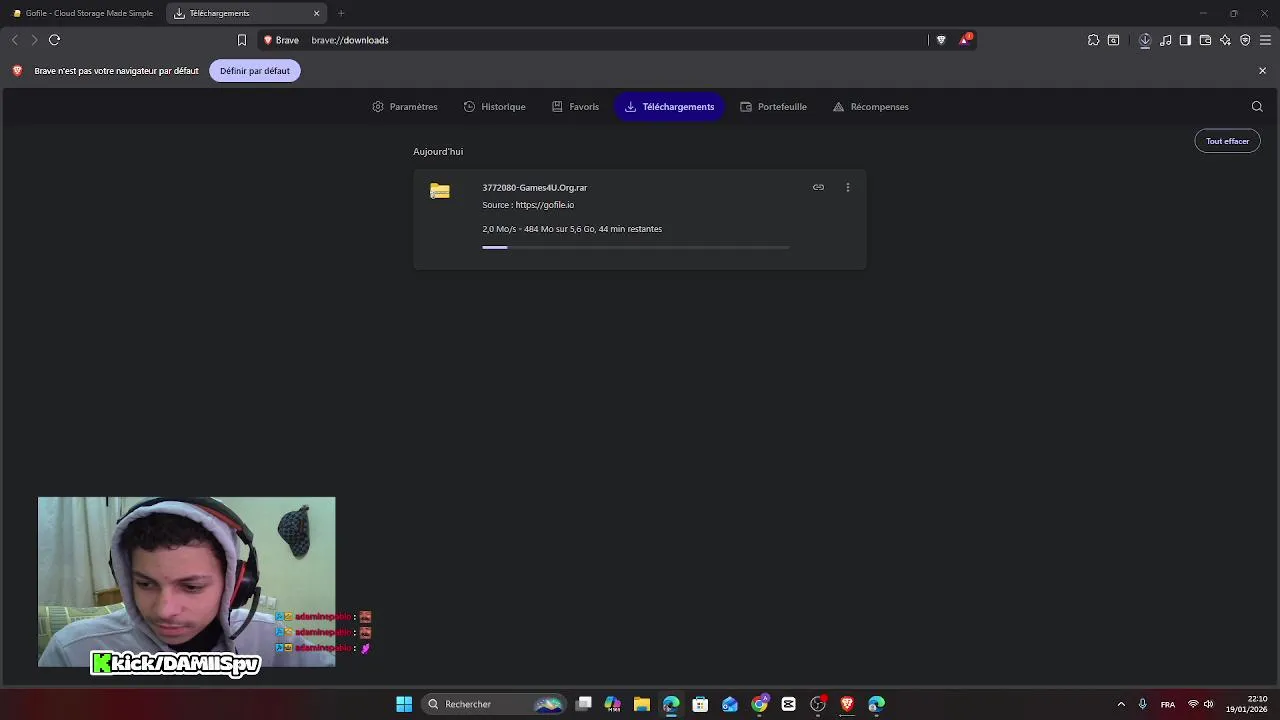Click the download speed status text
The width and height of the screenshot is (1280, 720).
point(572,229)
